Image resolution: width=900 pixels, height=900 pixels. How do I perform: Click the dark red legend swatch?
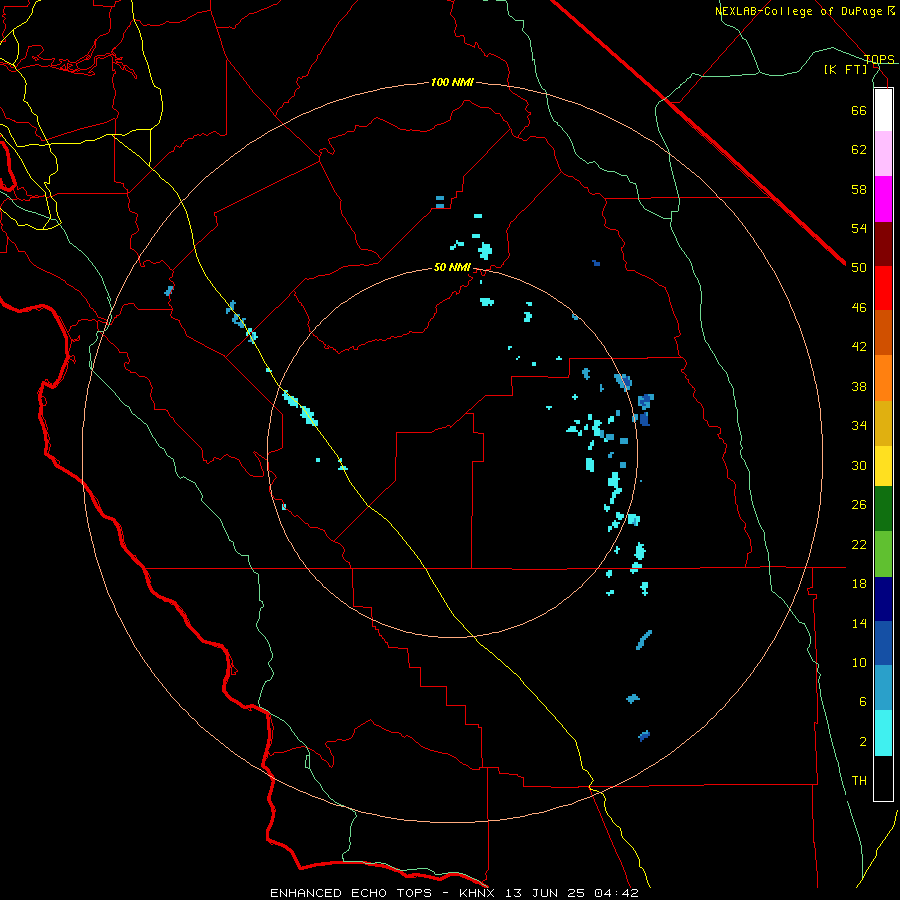pyautogui.click(x=883, y=244)
